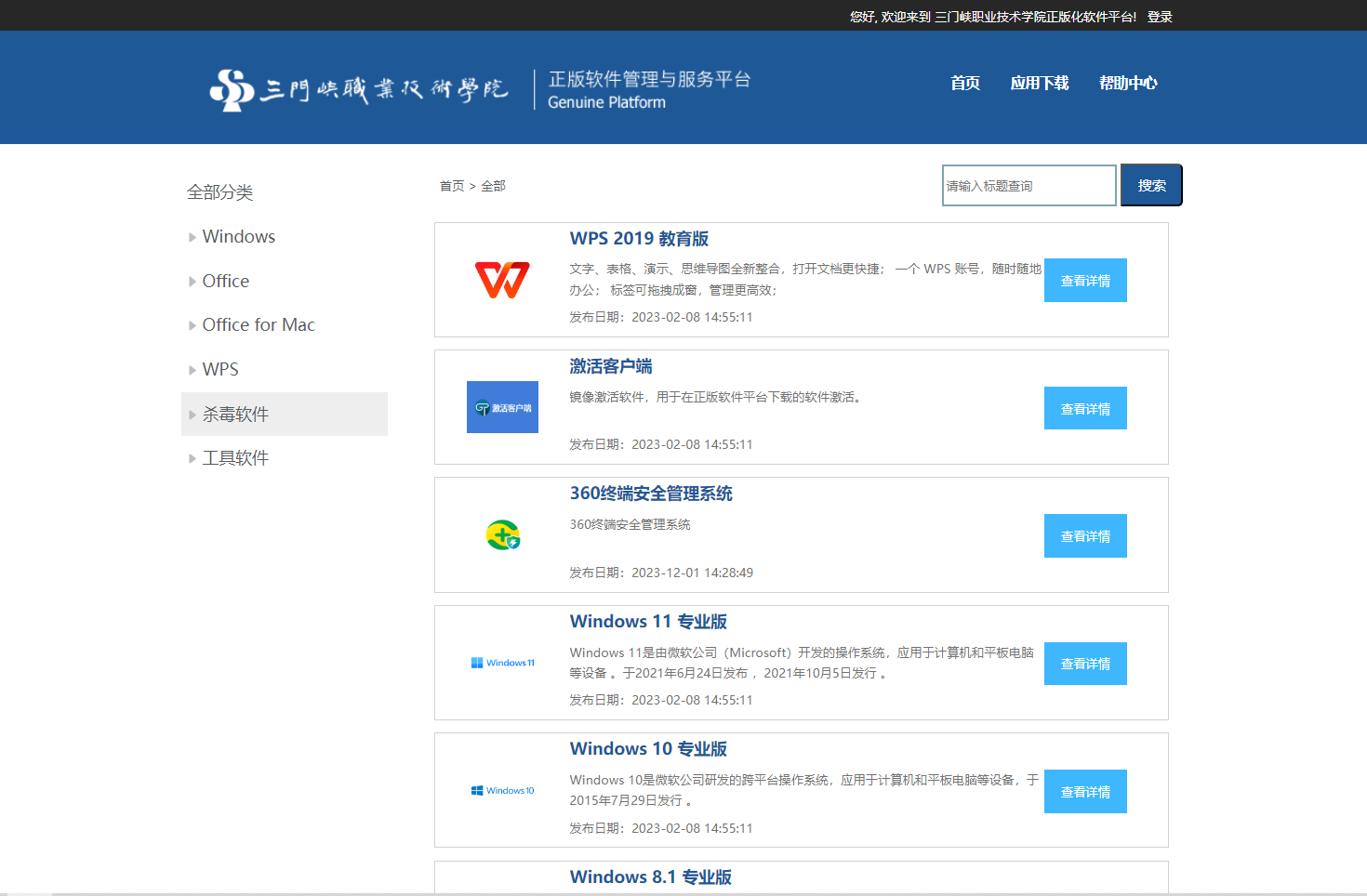Click the 登录 link in top bar
1367x896 pixels.
point(1160,17)
